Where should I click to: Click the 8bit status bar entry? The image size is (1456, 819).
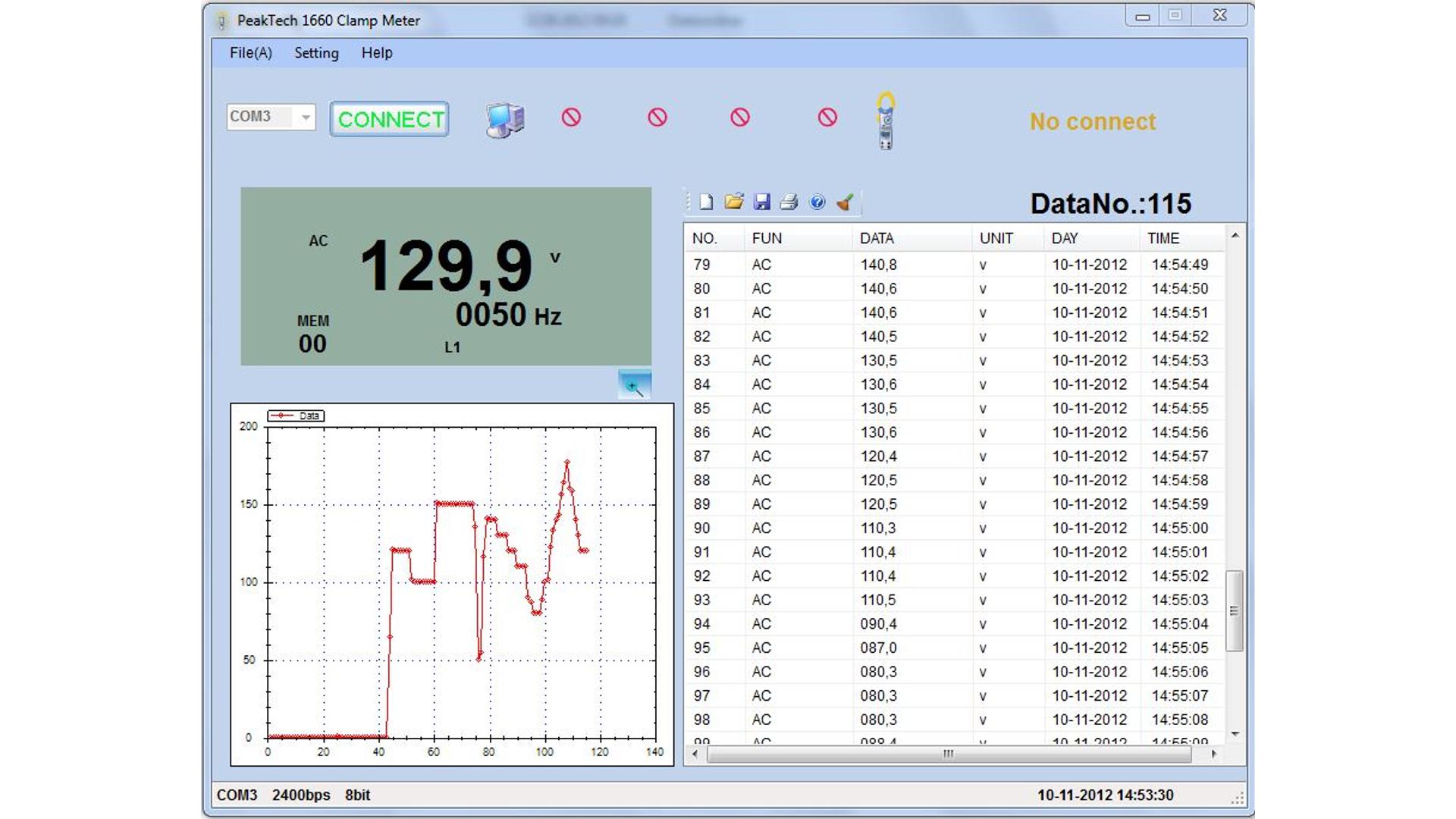358,795
